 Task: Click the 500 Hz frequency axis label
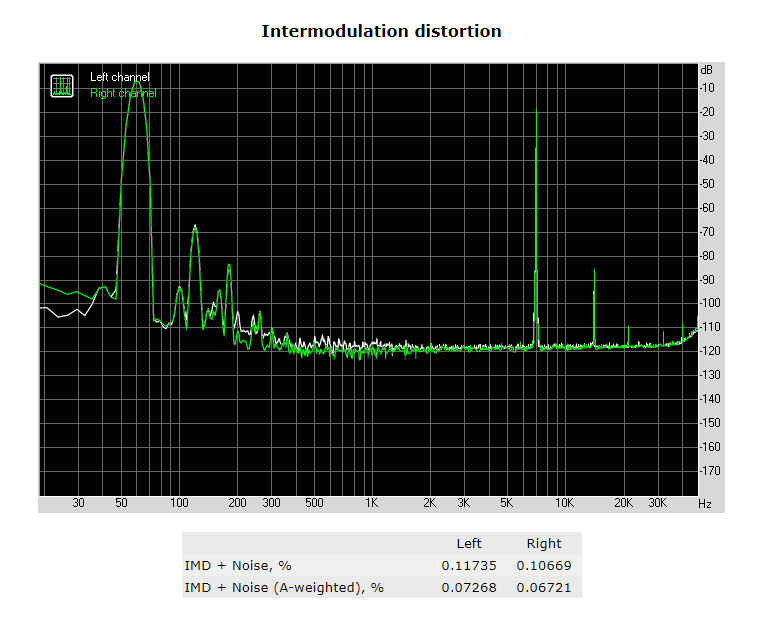click(315, 503)
